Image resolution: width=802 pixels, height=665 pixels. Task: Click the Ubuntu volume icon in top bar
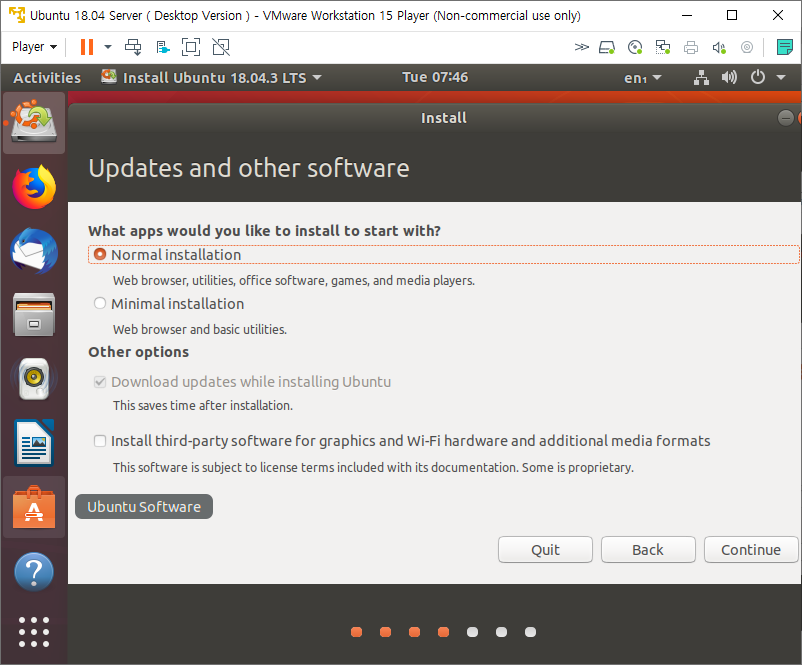click(729, 77)
